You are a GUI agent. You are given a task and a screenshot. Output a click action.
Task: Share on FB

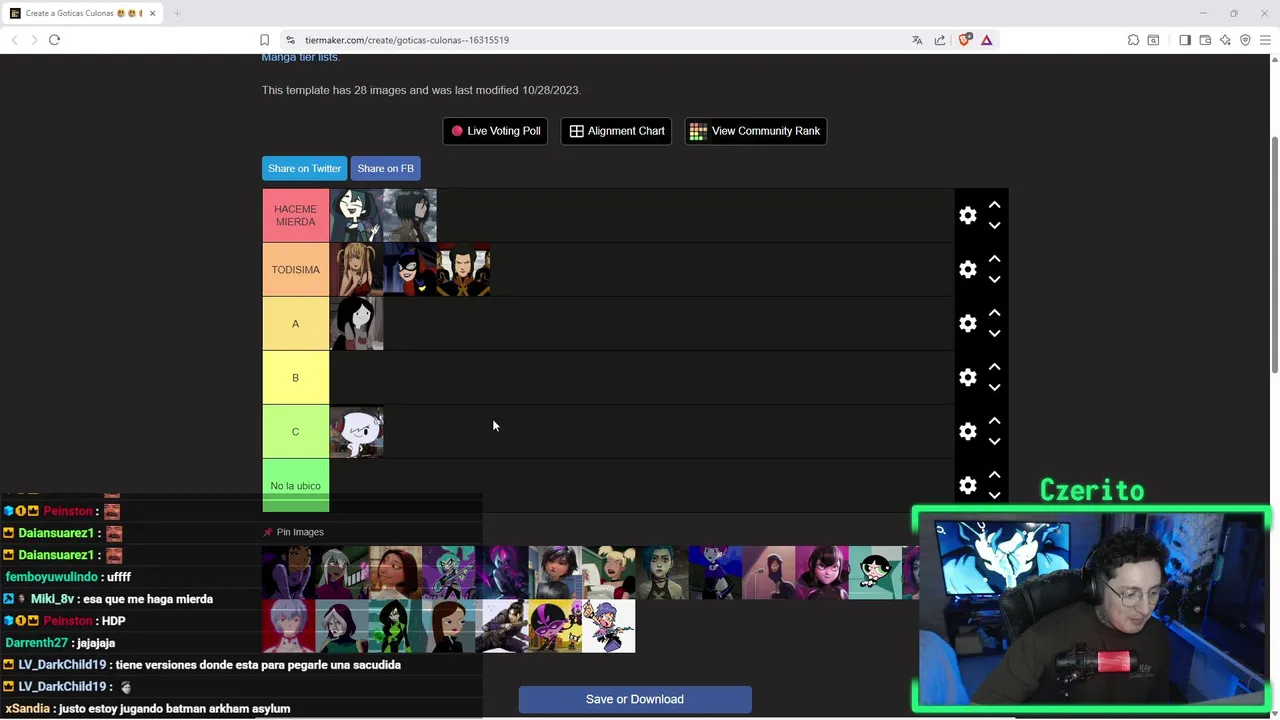click(x=385, y=168)
